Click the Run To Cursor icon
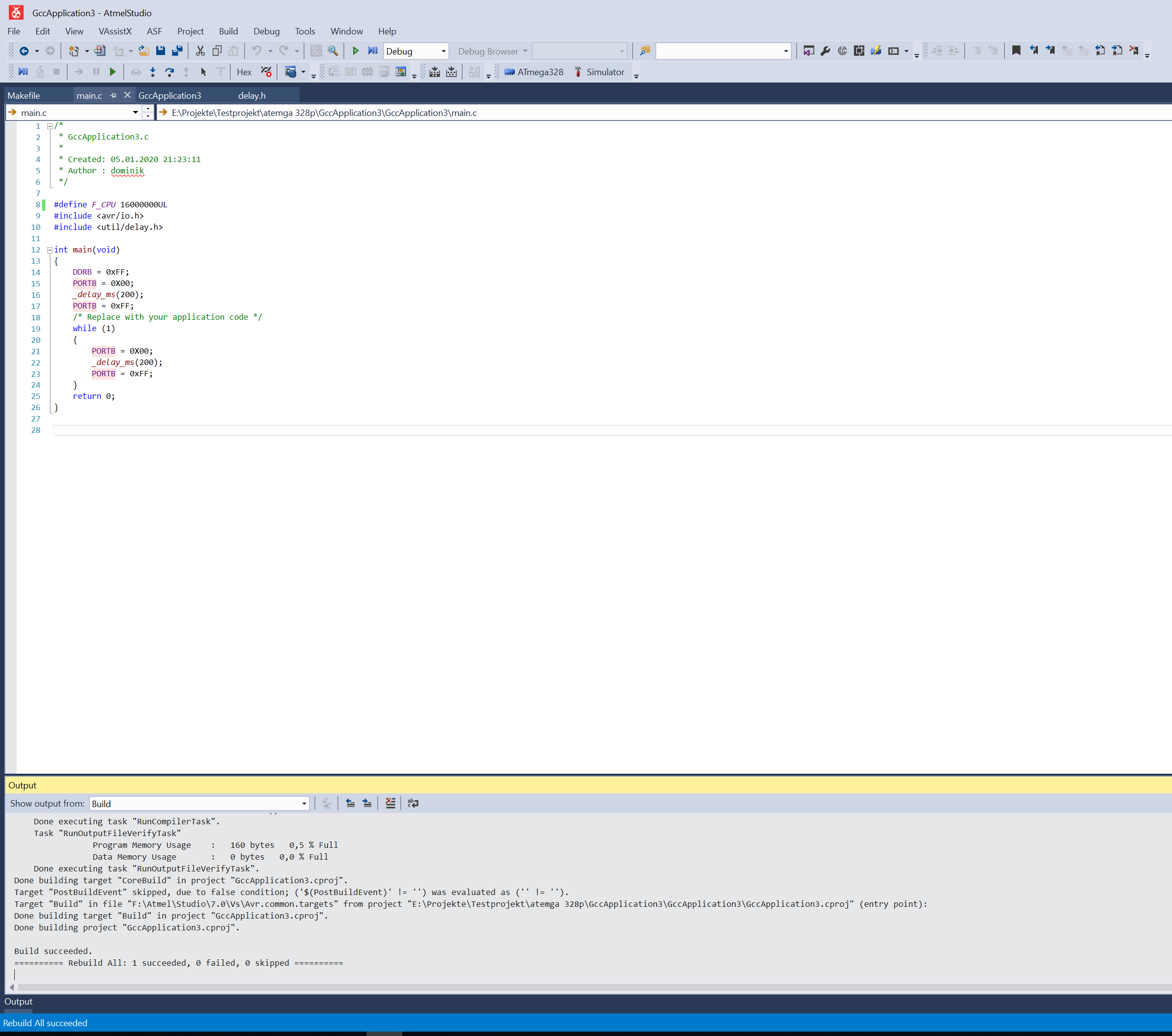Screen dimensions: 1172x1036 click(203, 72)
